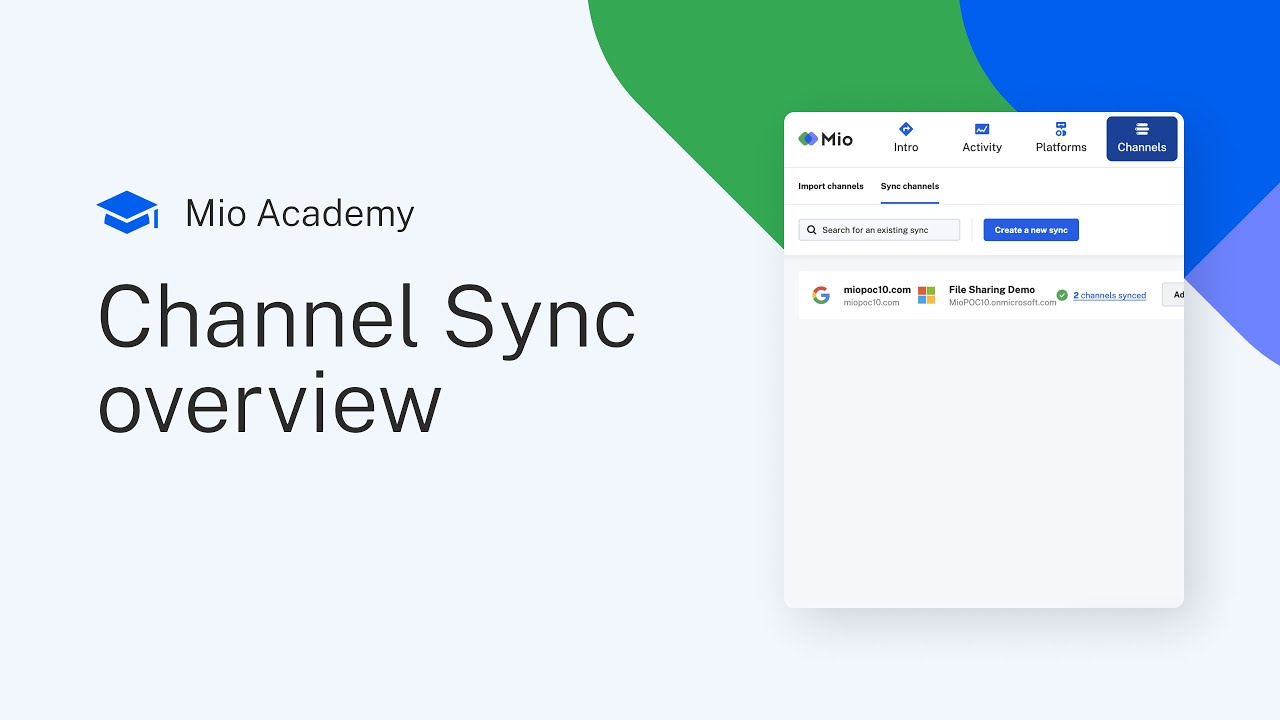Click the Mio Academy title text

[x=299, y=213]
